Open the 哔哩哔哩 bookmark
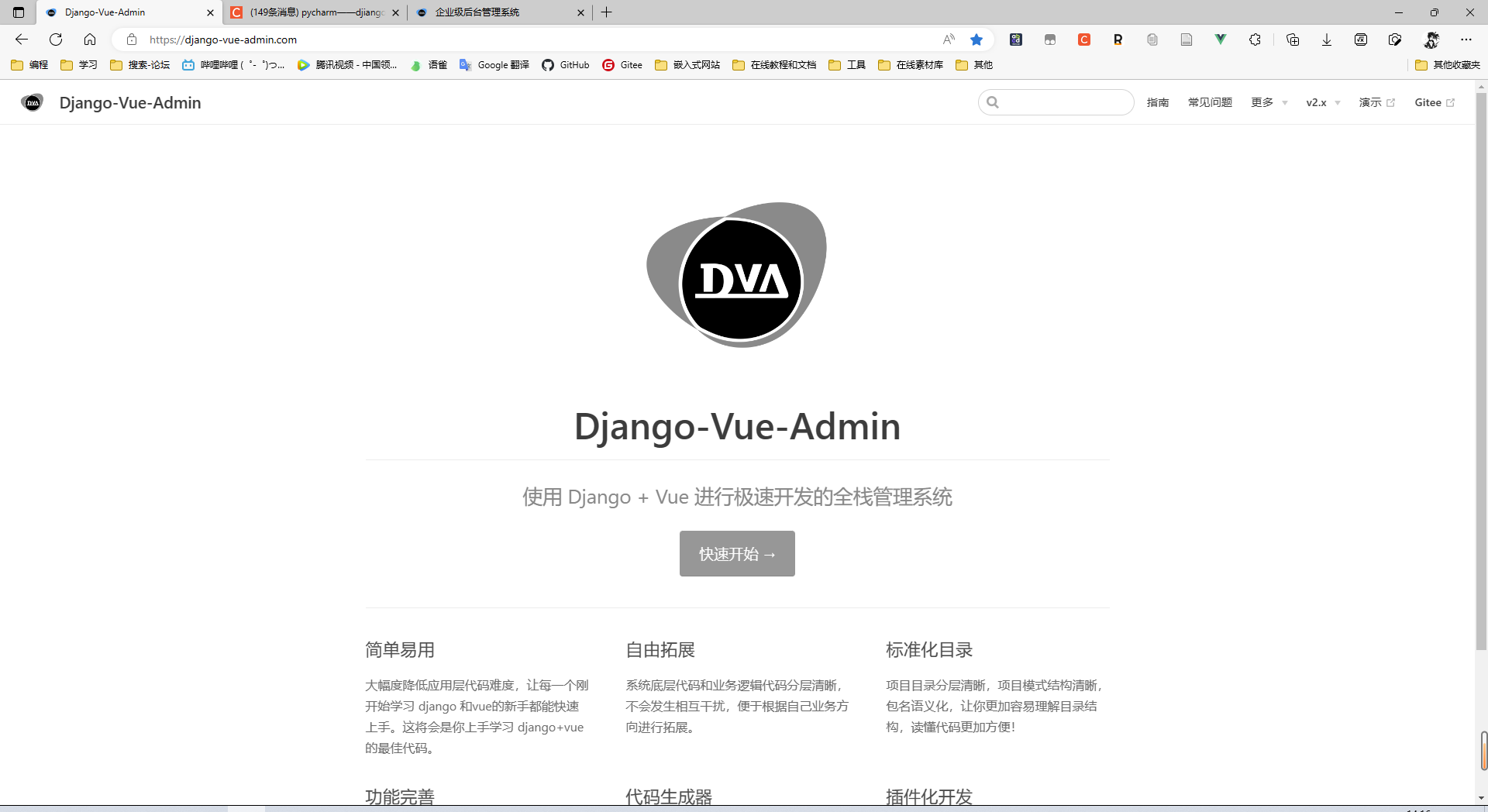Screen dimensions: 1488x812 point(233,65)
